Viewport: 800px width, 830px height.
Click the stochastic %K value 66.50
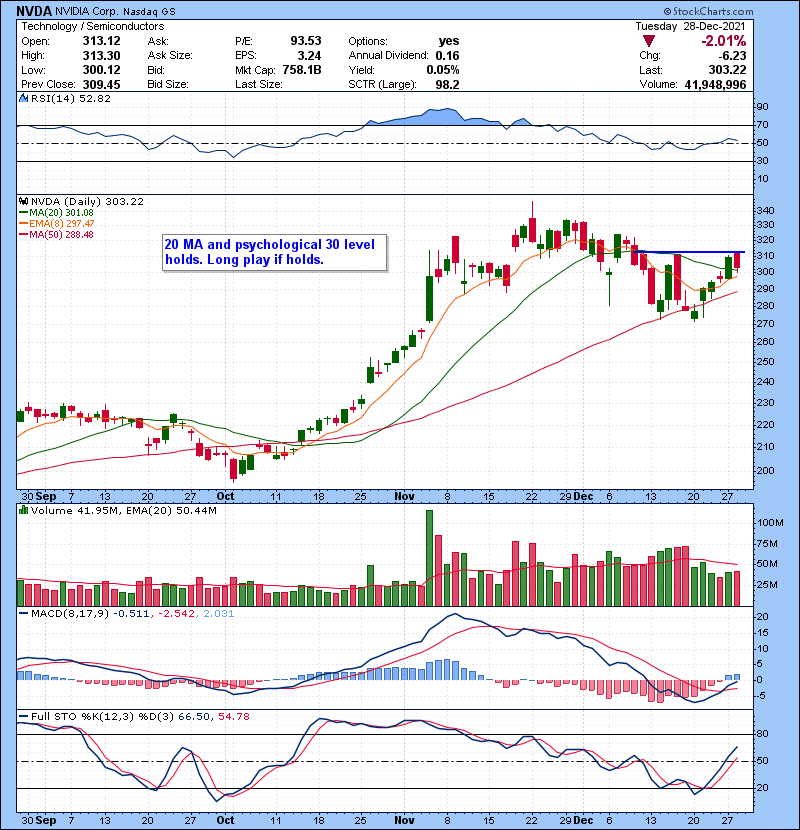coord(194,716)
